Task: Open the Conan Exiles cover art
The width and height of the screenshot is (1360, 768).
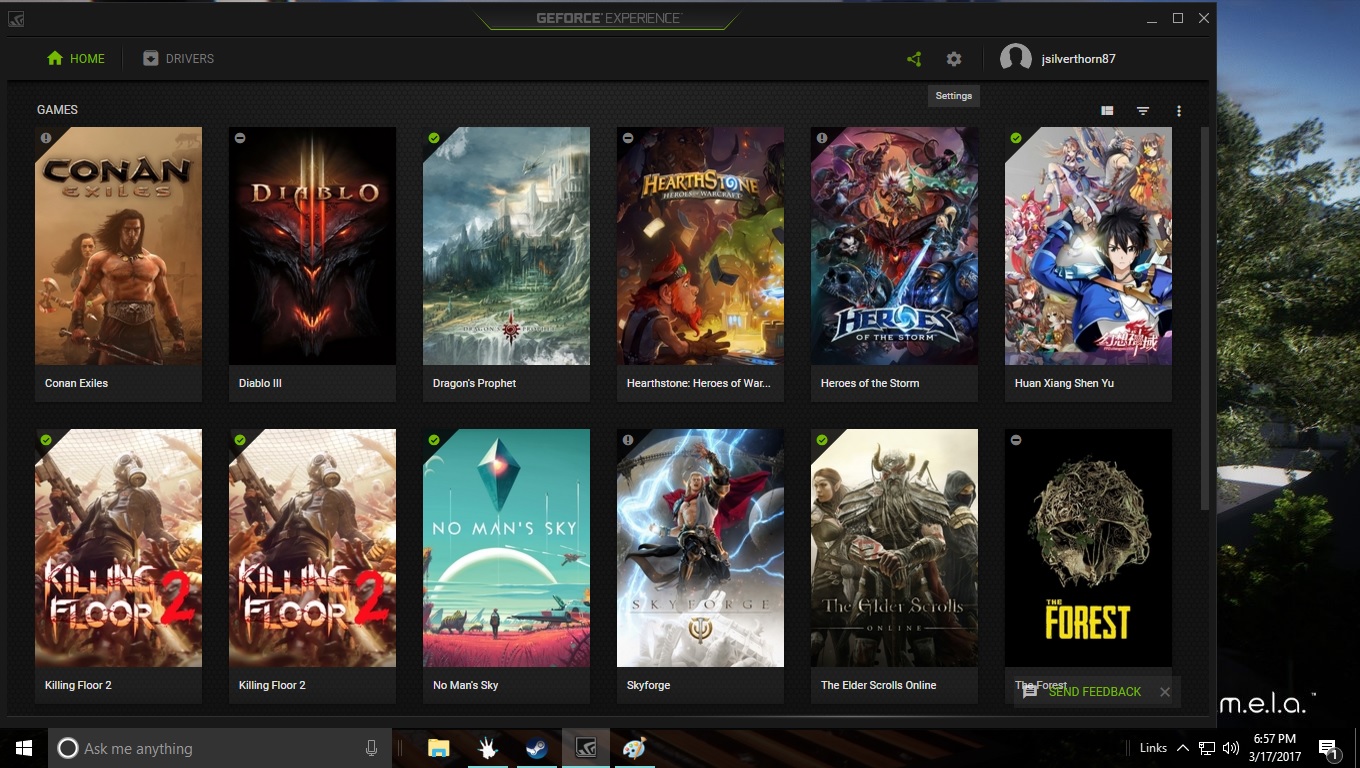Action: pos(118,246)
